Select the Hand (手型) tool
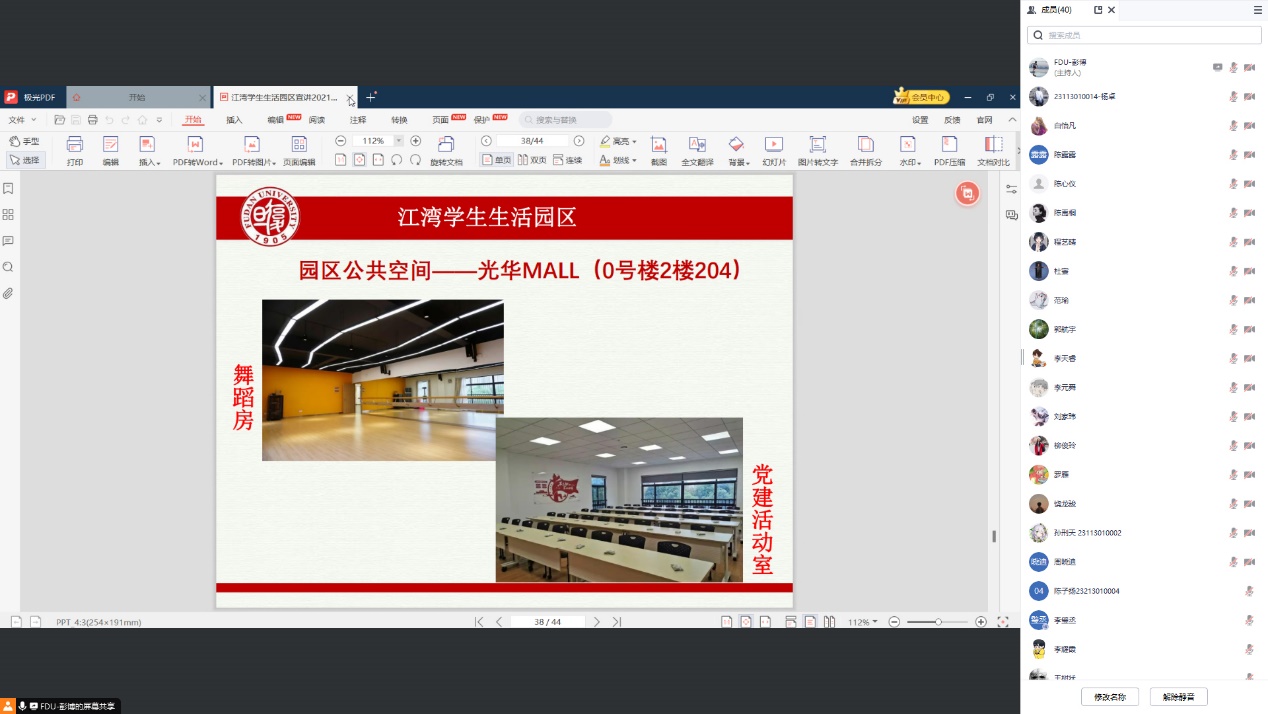The image size is (1268, 714). 24,141
